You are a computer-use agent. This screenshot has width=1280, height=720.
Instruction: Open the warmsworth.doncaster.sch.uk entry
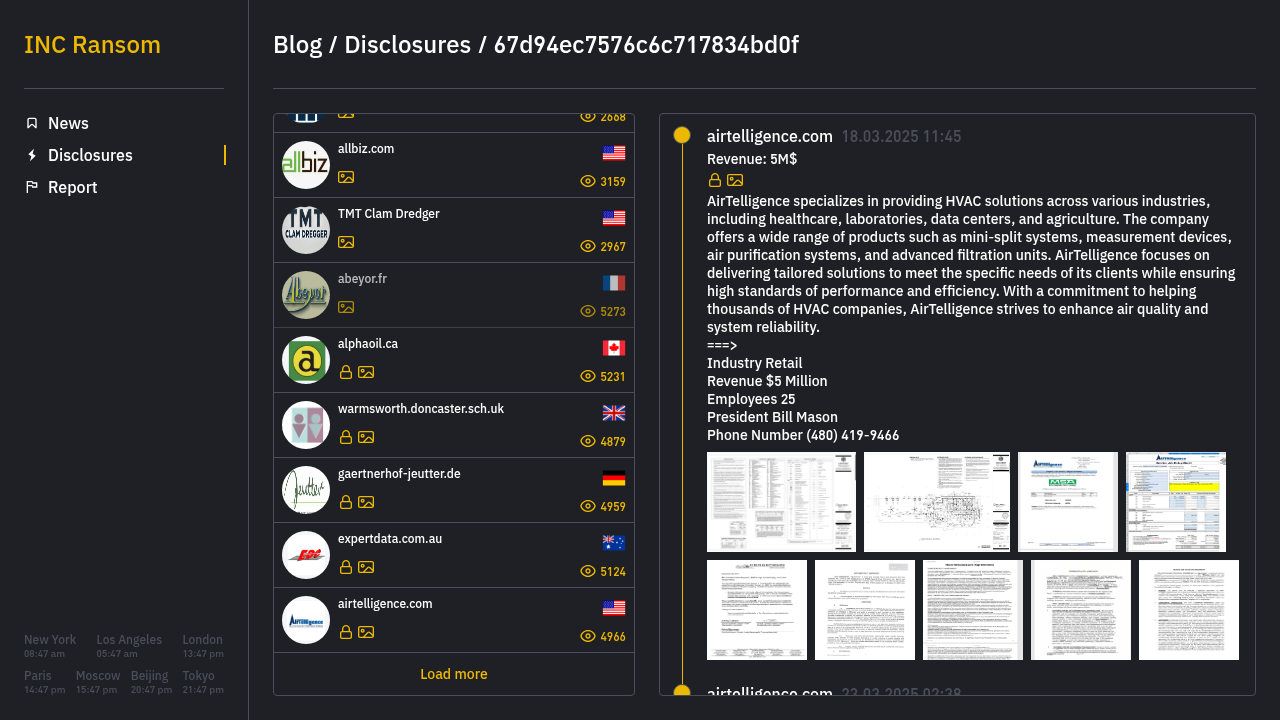[x=454, y=425]
